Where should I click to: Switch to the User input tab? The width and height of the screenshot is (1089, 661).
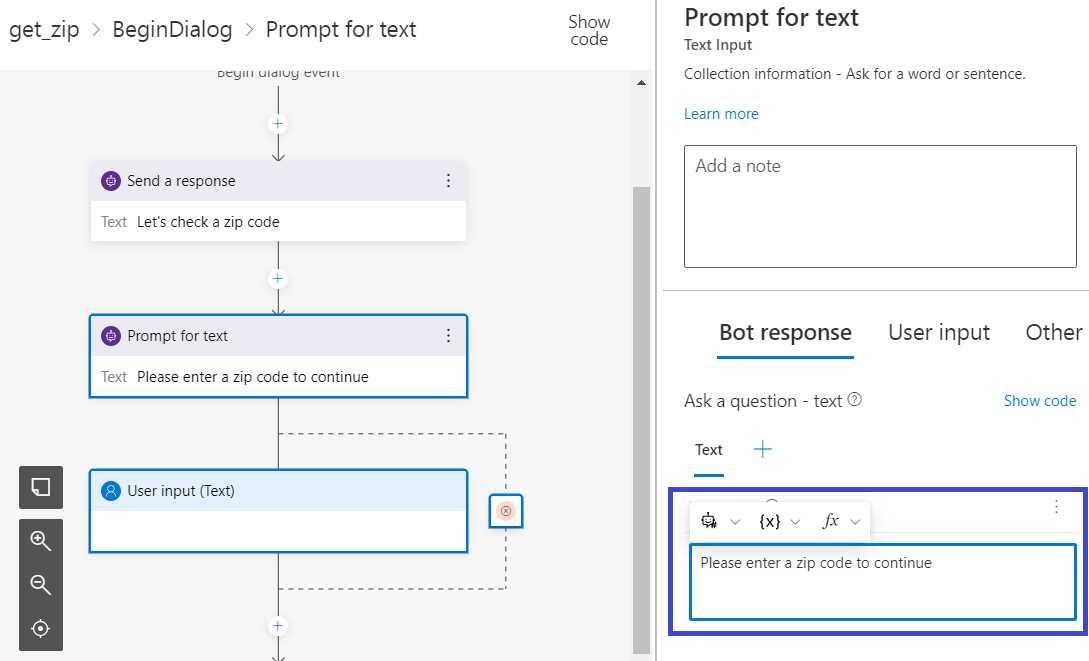tap(938, 332)
